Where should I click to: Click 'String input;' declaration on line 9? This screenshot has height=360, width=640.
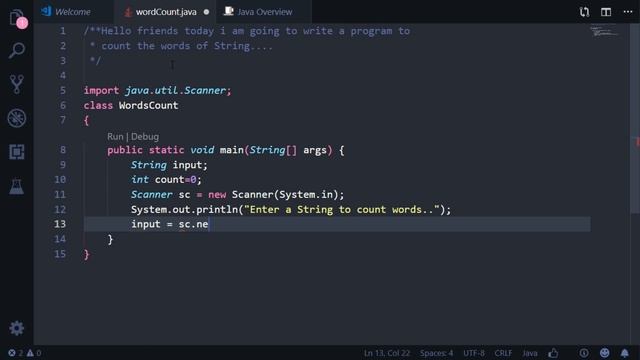pos(169,165)
